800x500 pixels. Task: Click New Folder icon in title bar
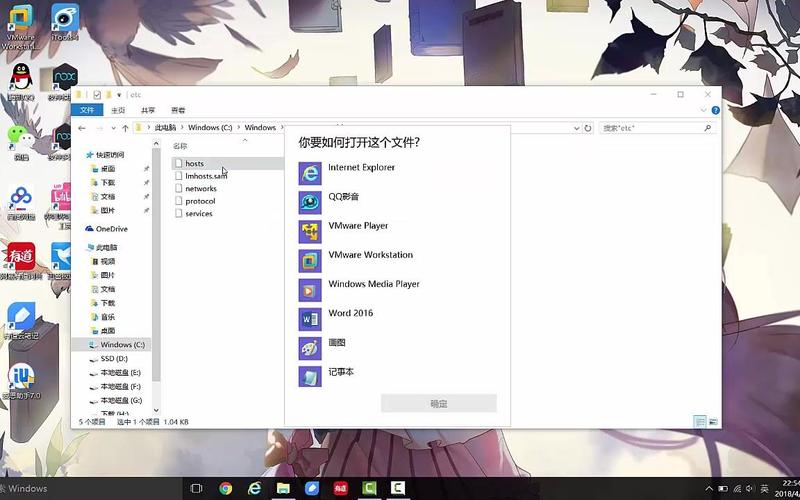pyautogui.click(x=108, y=95)
